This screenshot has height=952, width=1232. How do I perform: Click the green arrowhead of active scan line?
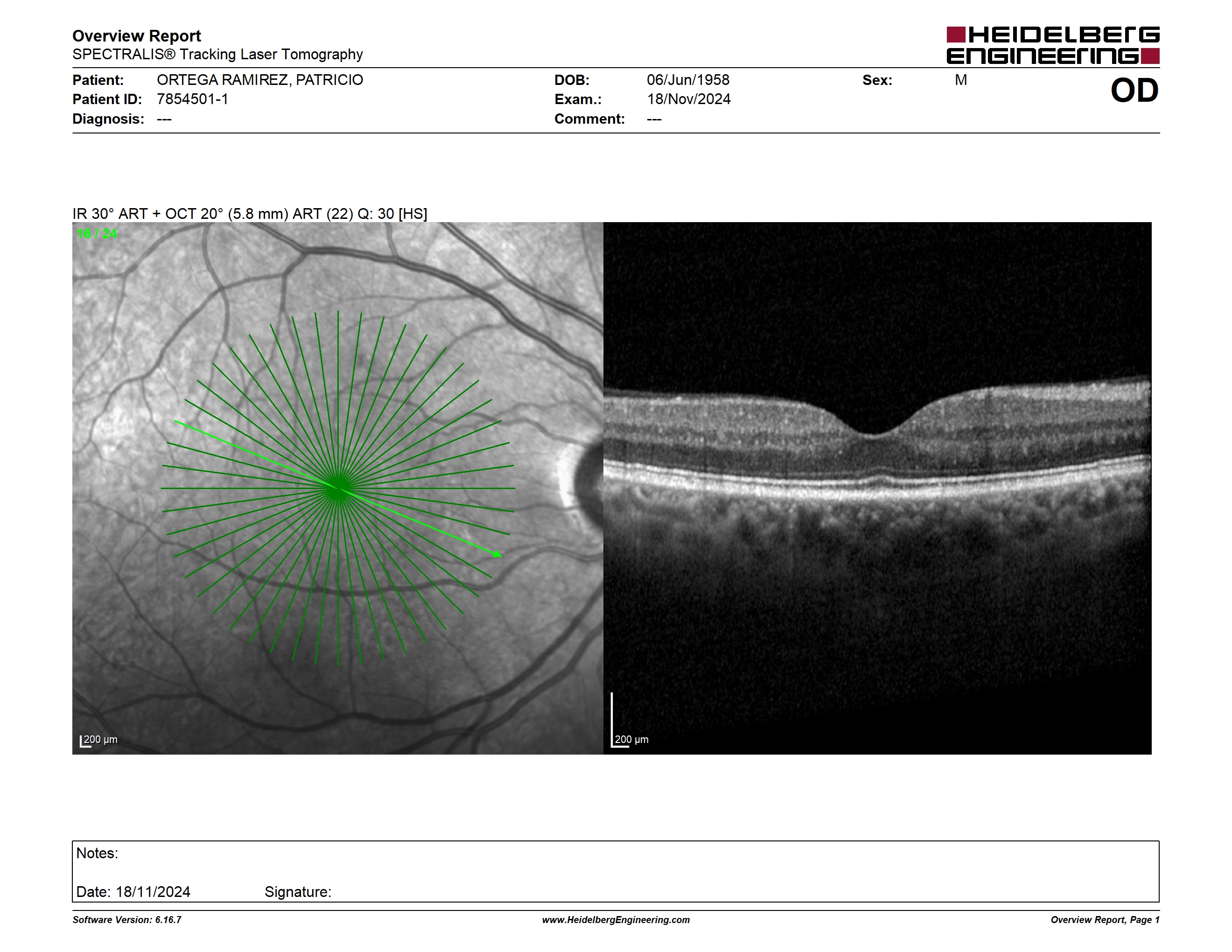pyautogui.click(x=497, y=554)
